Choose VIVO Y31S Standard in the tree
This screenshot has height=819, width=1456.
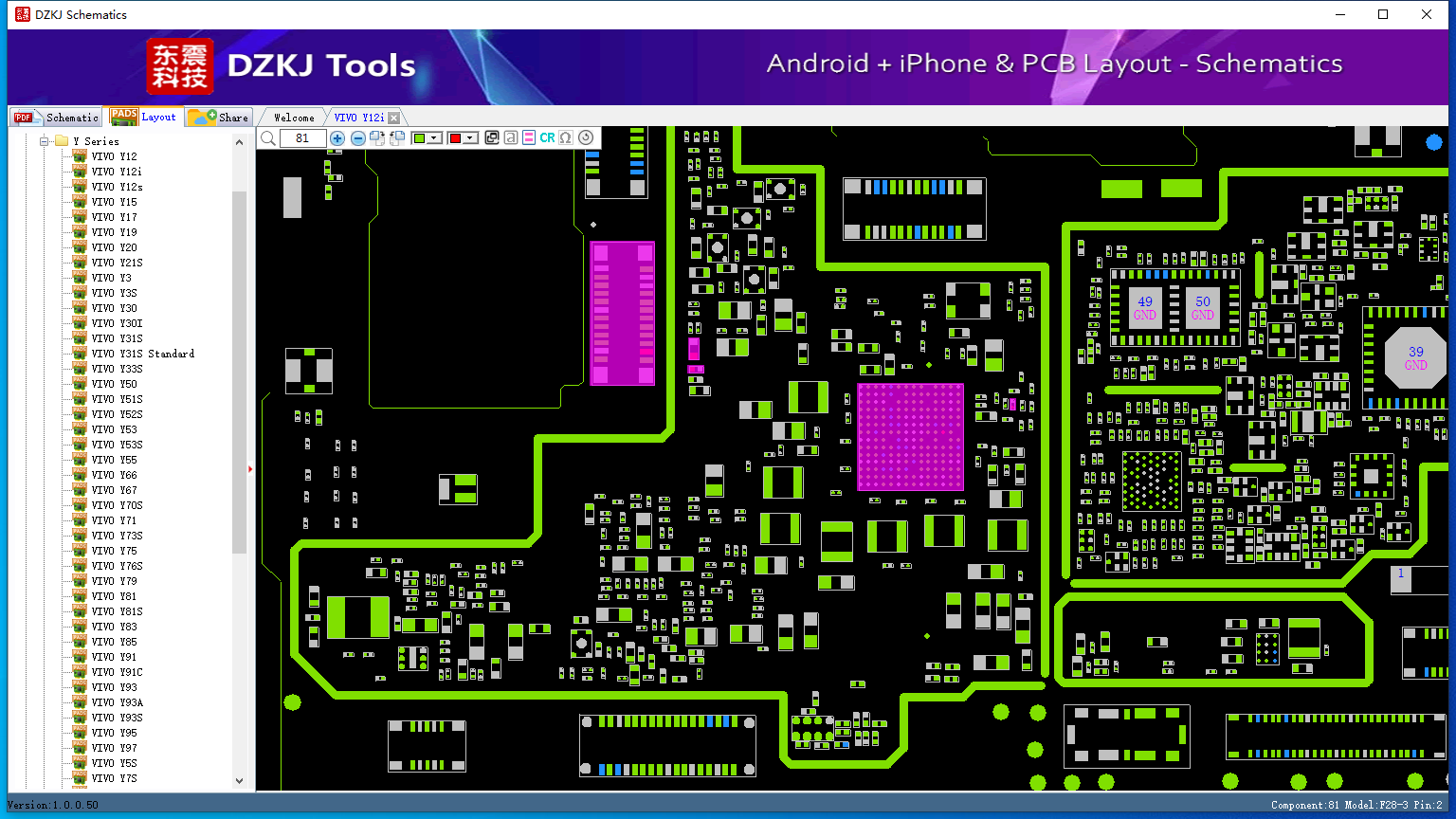143,354
